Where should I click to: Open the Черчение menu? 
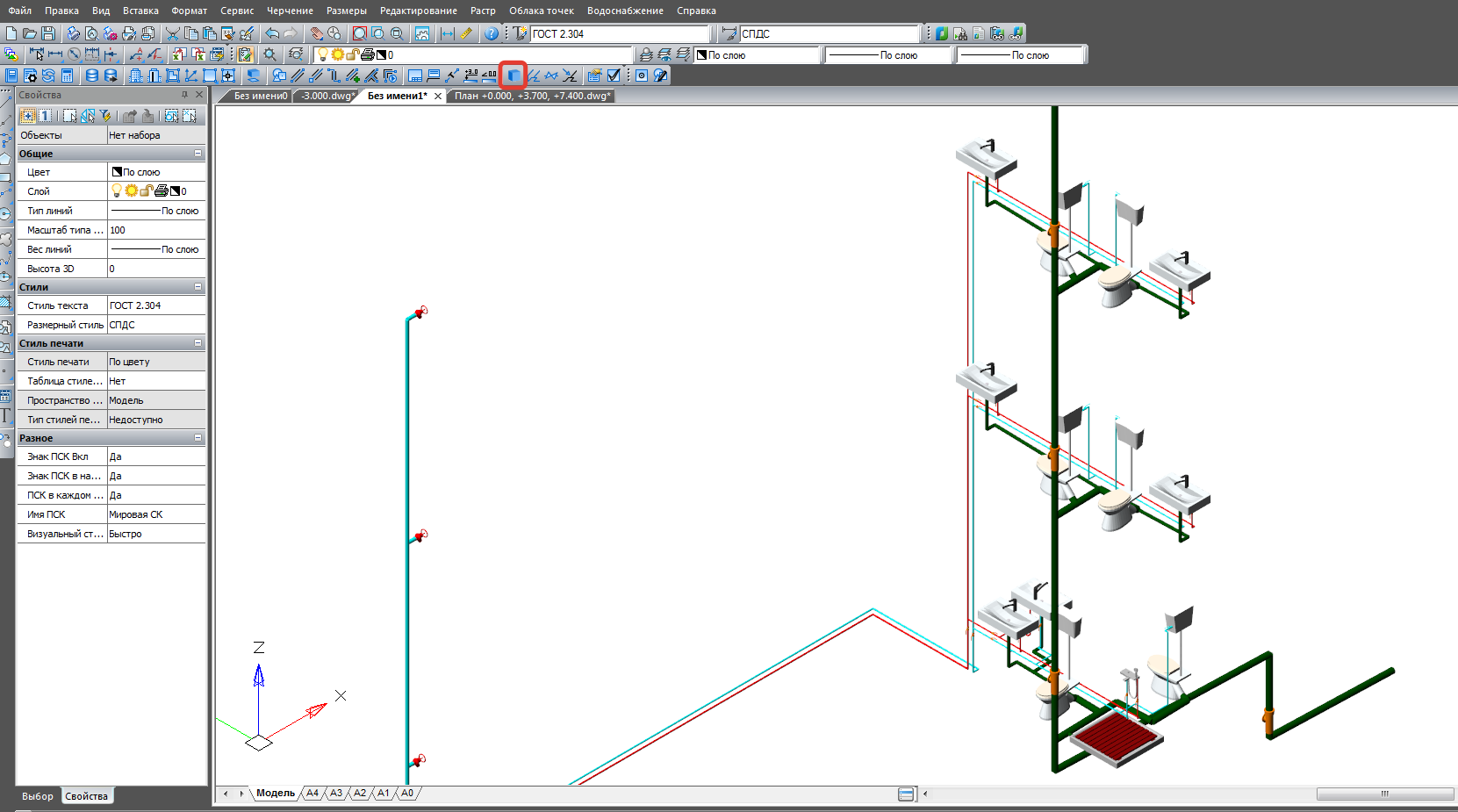point(290,11)
